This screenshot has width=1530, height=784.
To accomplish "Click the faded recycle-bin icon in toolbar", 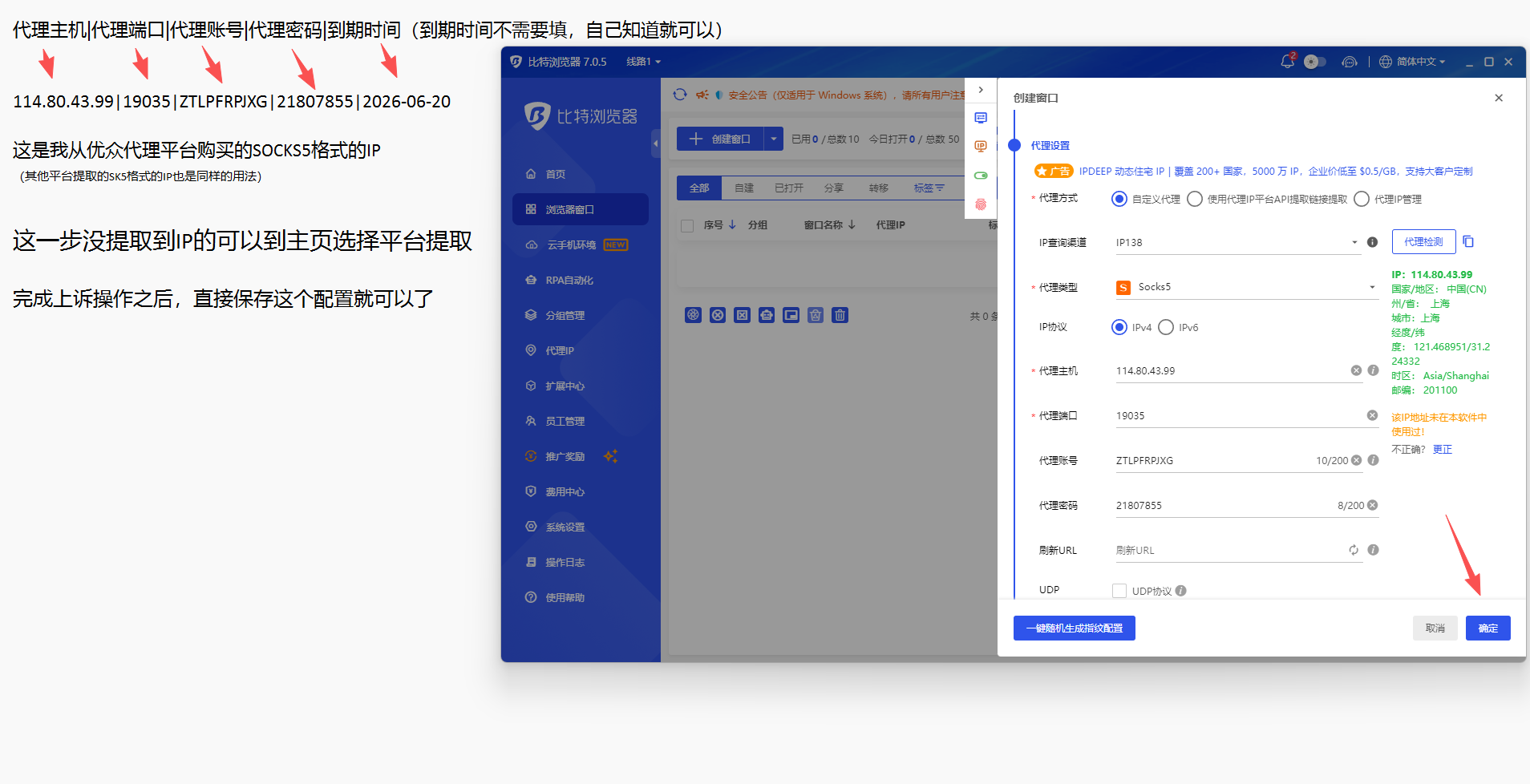I will tap(816, 315).
